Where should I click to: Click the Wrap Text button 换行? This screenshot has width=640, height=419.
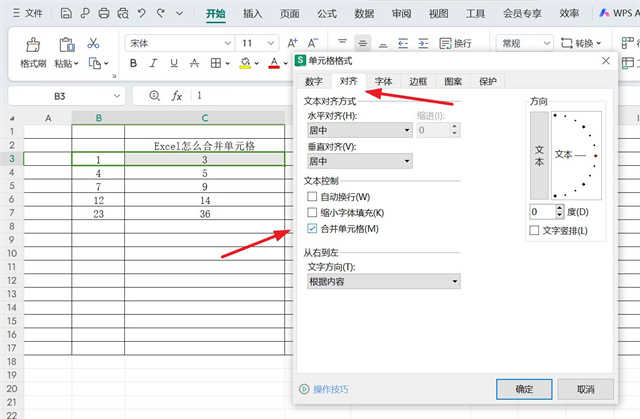[456, 43]
